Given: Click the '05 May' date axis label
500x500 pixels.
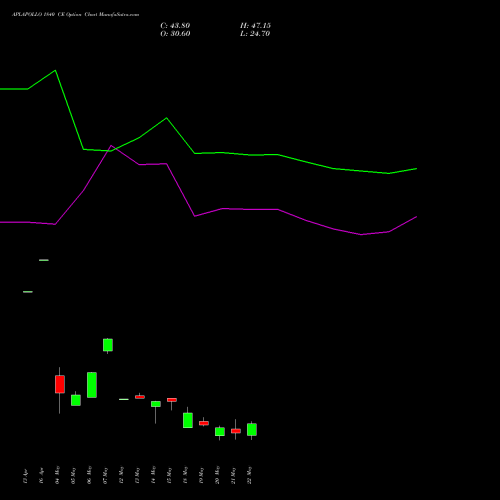Looking at the screenshot, I should pyautogui.click(x=73, y=475).
